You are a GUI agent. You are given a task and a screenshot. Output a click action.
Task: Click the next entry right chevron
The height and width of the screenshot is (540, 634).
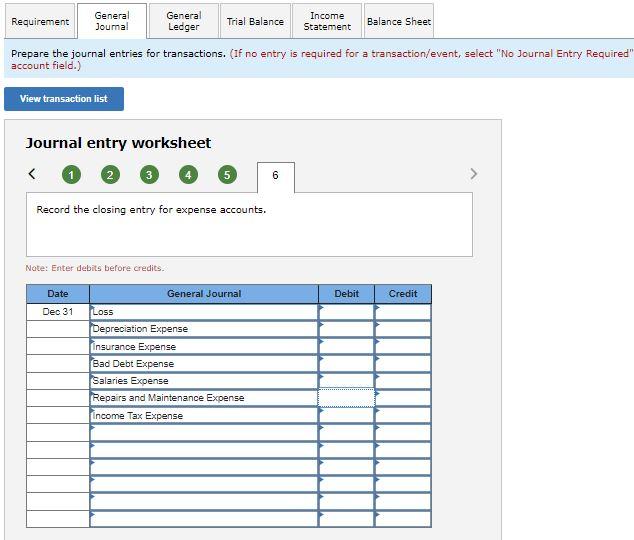click(473, 174)
